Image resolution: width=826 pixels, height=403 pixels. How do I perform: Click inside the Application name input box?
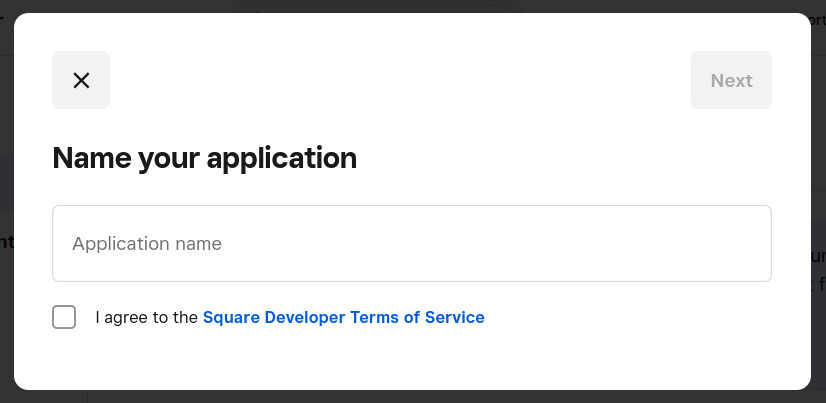(411, 244)
